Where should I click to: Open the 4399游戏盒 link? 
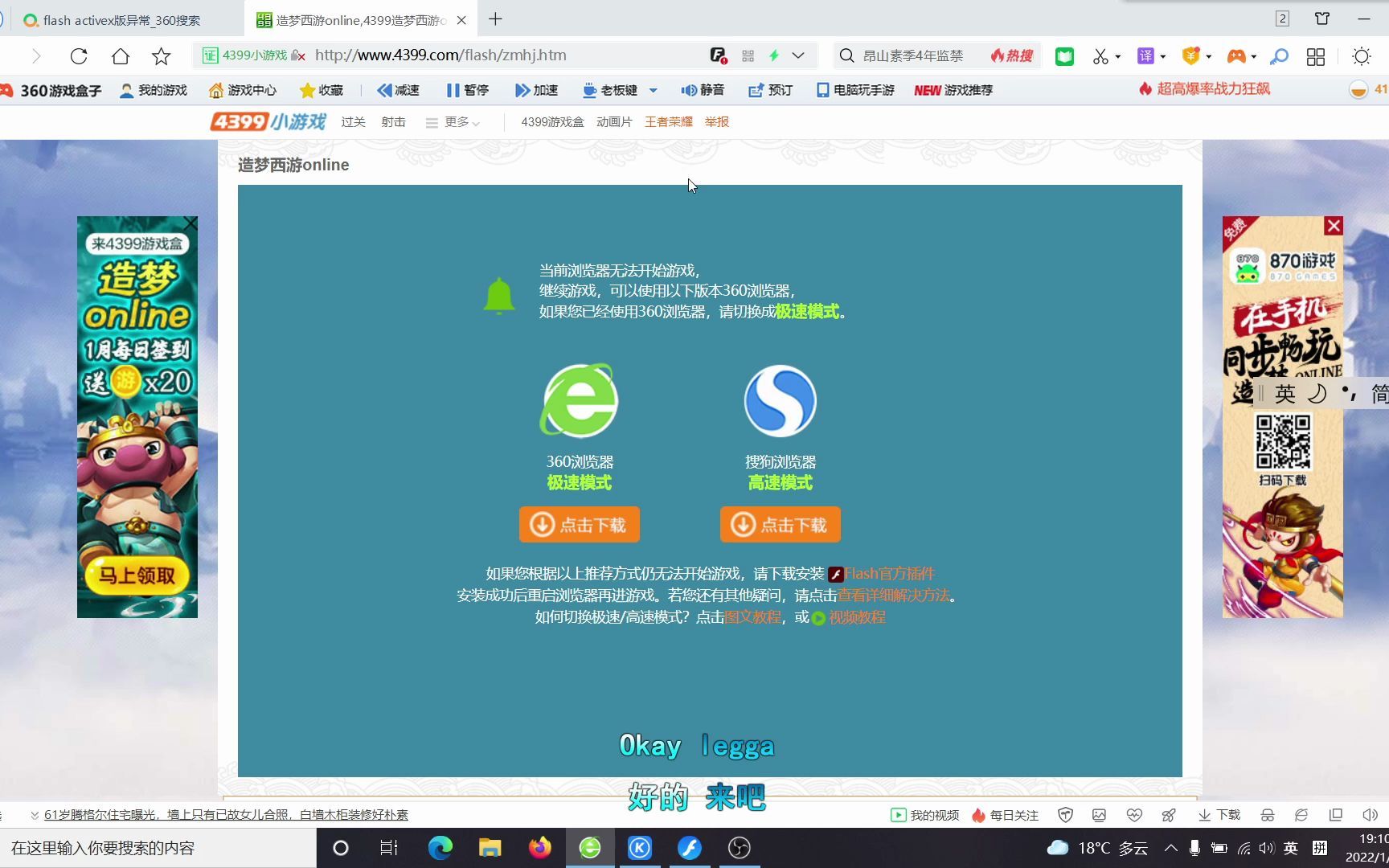click(552, 122)
